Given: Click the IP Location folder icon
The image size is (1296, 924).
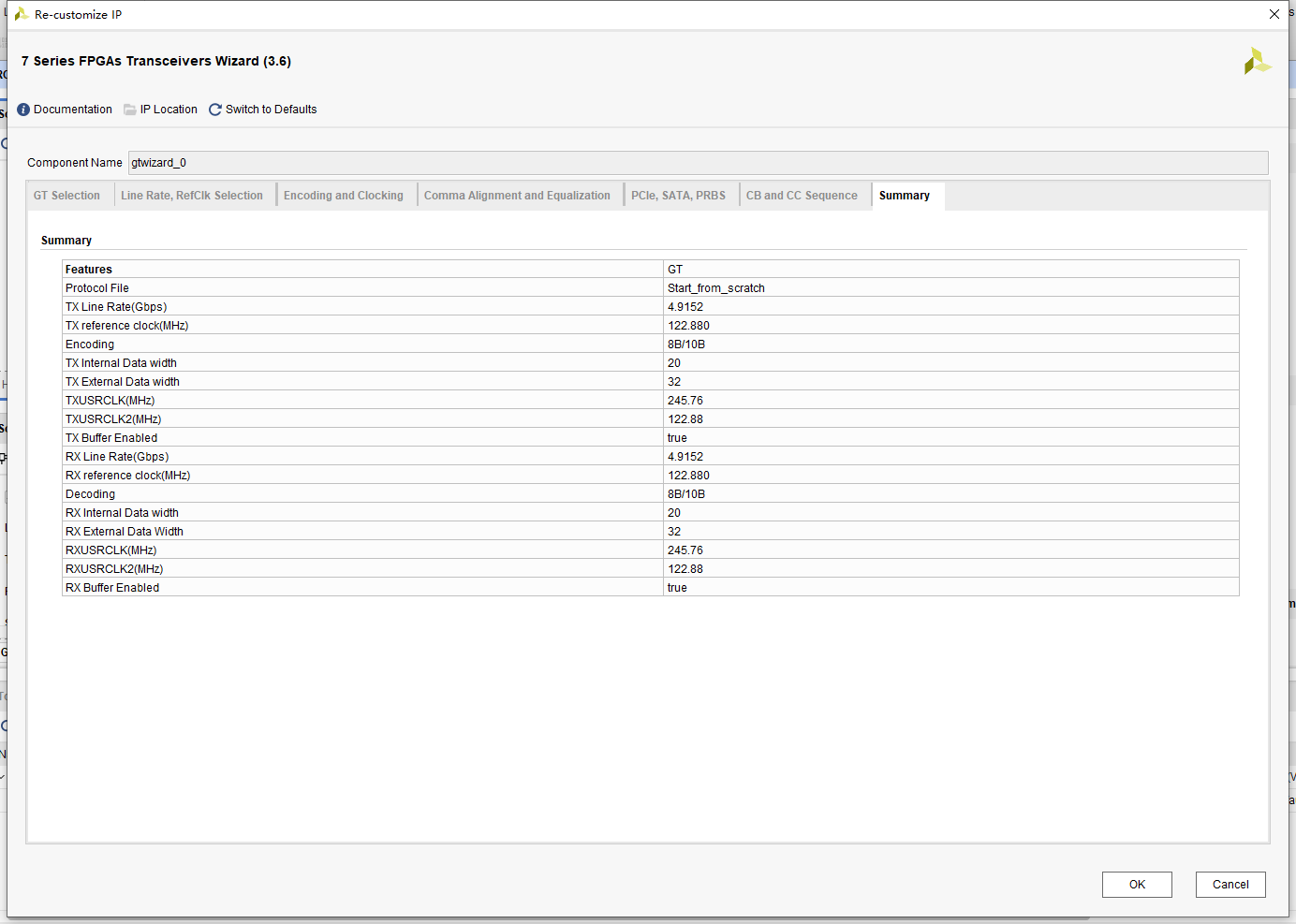Looking at the screenshot, I should (130, 110).
